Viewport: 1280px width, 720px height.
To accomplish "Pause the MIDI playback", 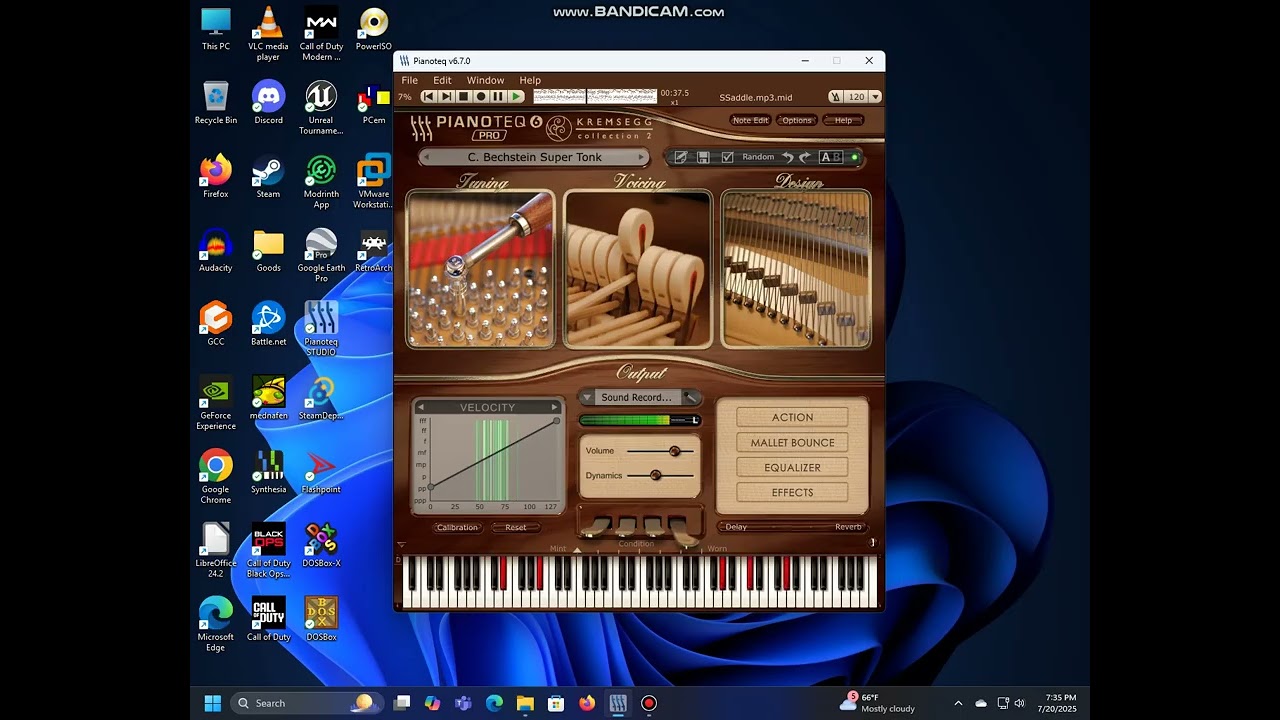I will point(498,97).
